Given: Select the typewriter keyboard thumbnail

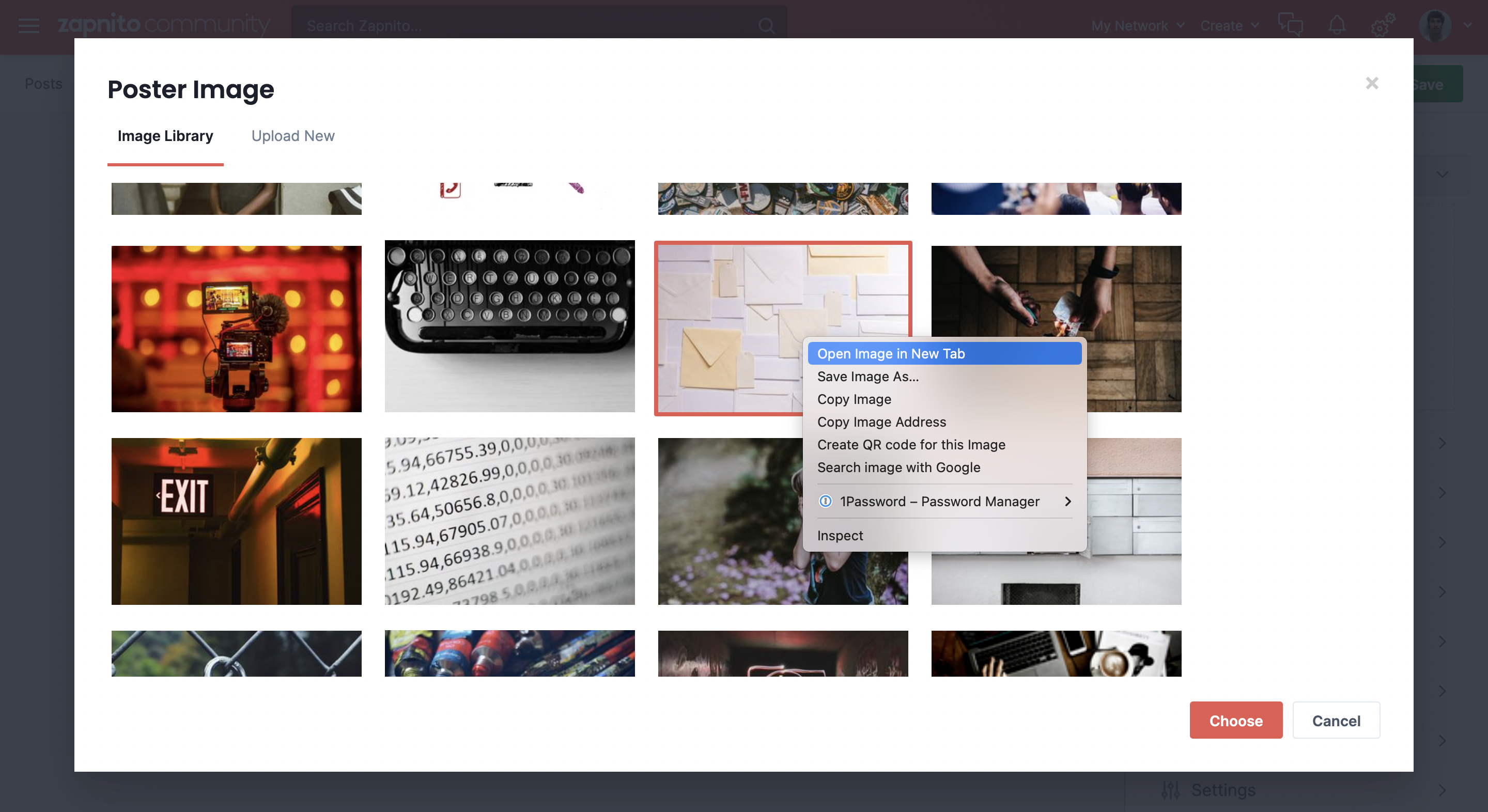Looking at the screenshot, I should tap(509, 326).
